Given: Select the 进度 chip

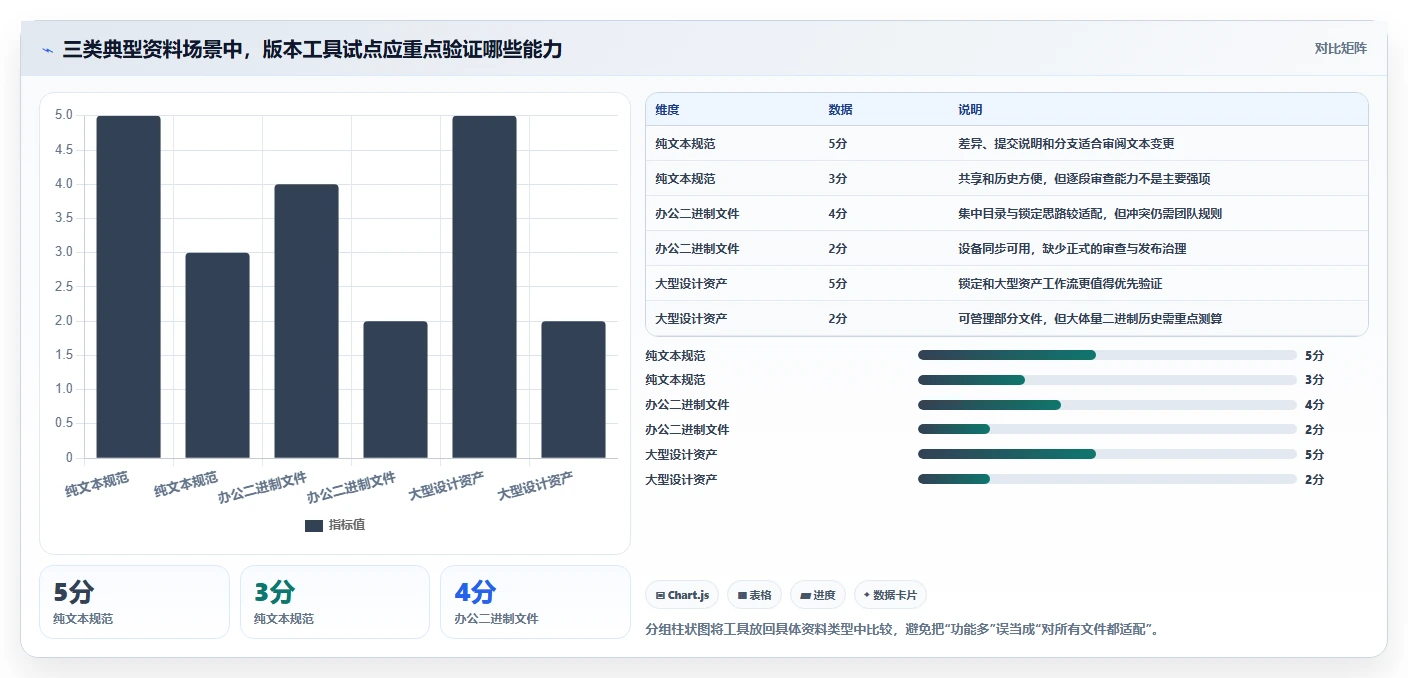Looking at the screenshot, I should 817,595.
